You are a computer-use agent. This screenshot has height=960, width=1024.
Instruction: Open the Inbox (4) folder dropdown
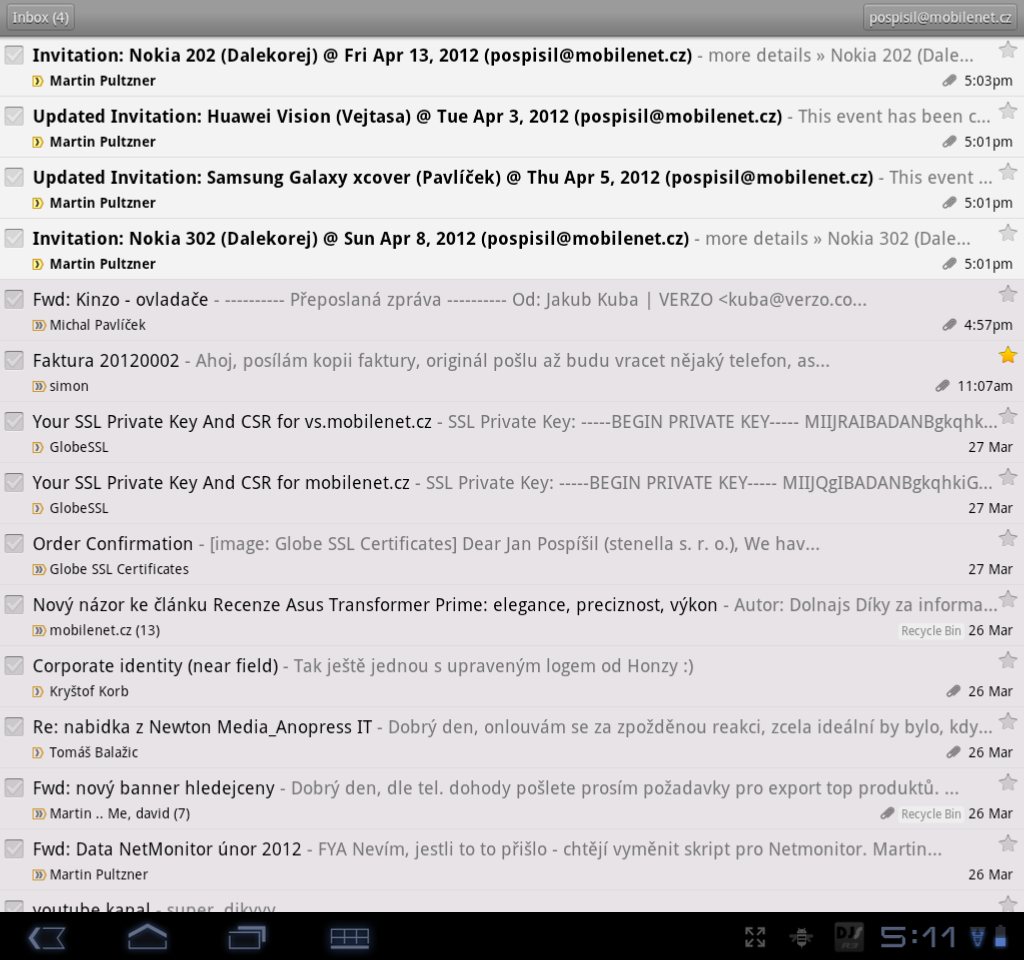[41, 17]
